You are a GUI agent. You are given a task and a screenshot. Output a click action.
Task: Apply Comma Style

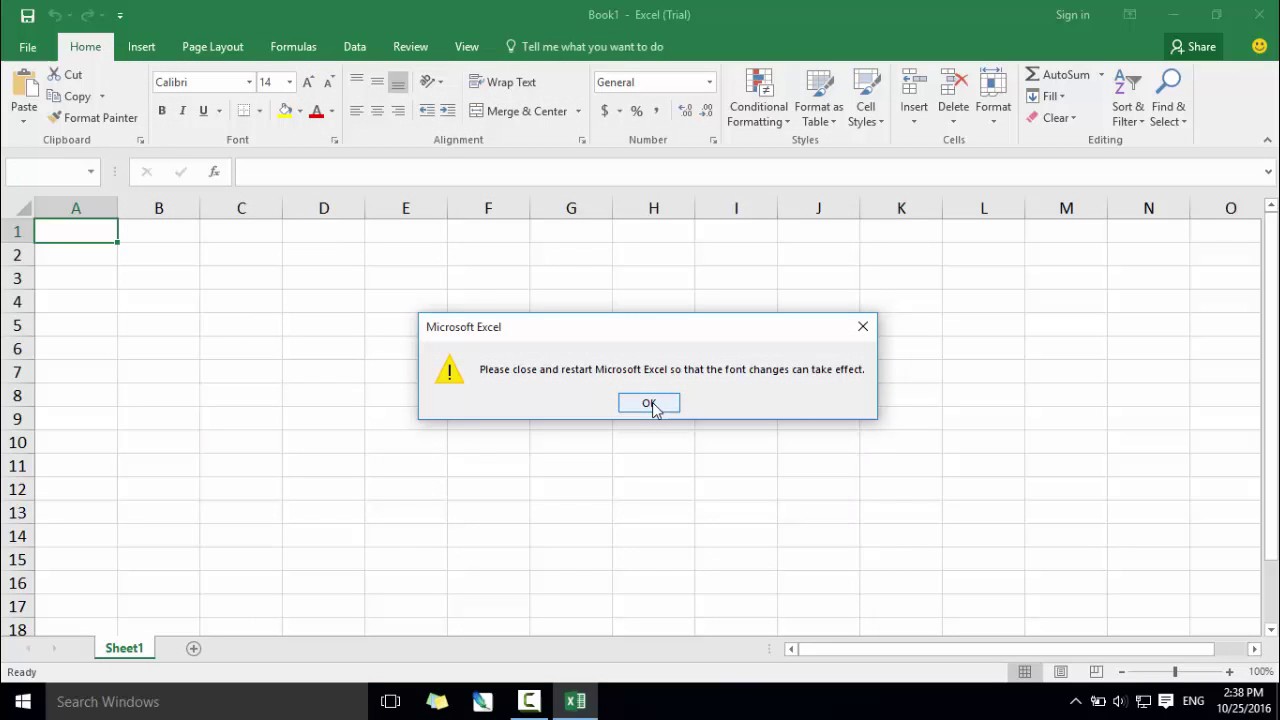tap(656, 111)
